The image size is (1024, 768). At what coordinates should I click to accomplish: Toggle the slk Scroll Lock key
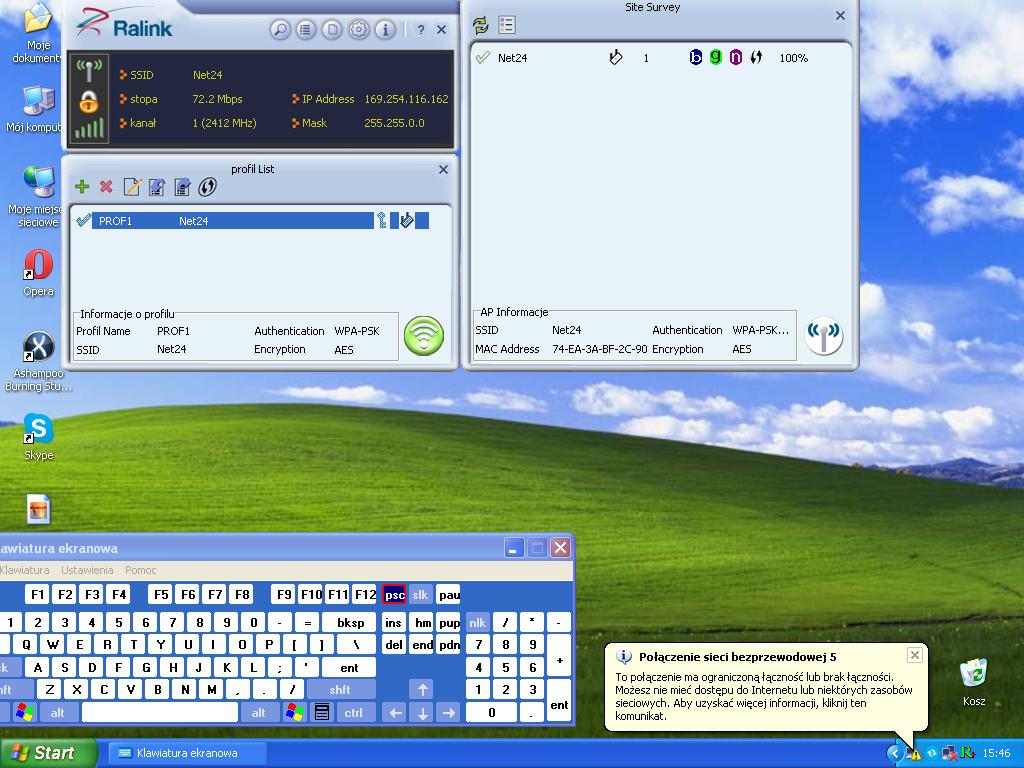[420, 595]
